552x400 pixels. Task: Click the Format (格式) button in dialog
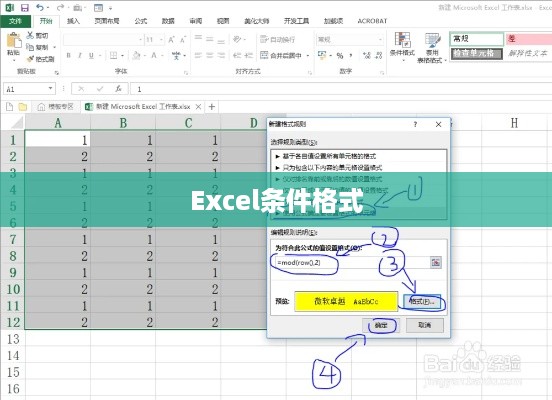click(422, 301)
